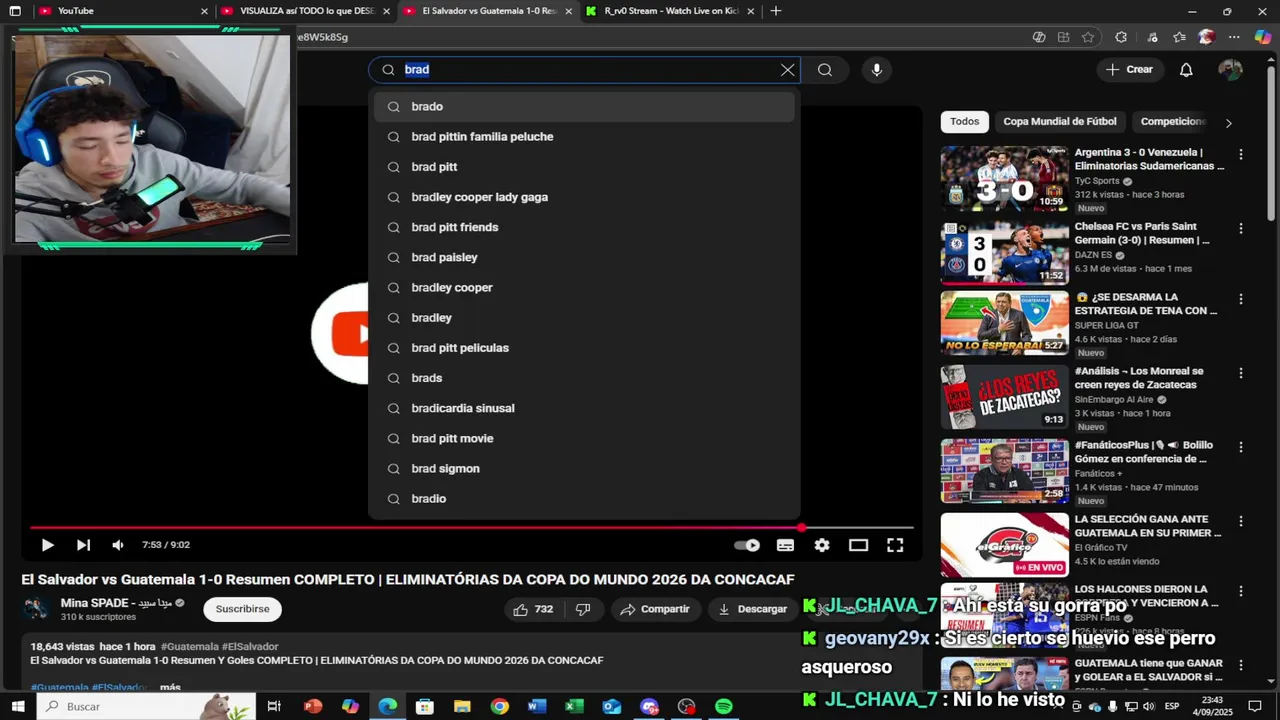The width and height of the screenshot is (1280, 720).
Task: Select the Copa Mundial de Fútbol chip
Action: (x=1060, y=122)
